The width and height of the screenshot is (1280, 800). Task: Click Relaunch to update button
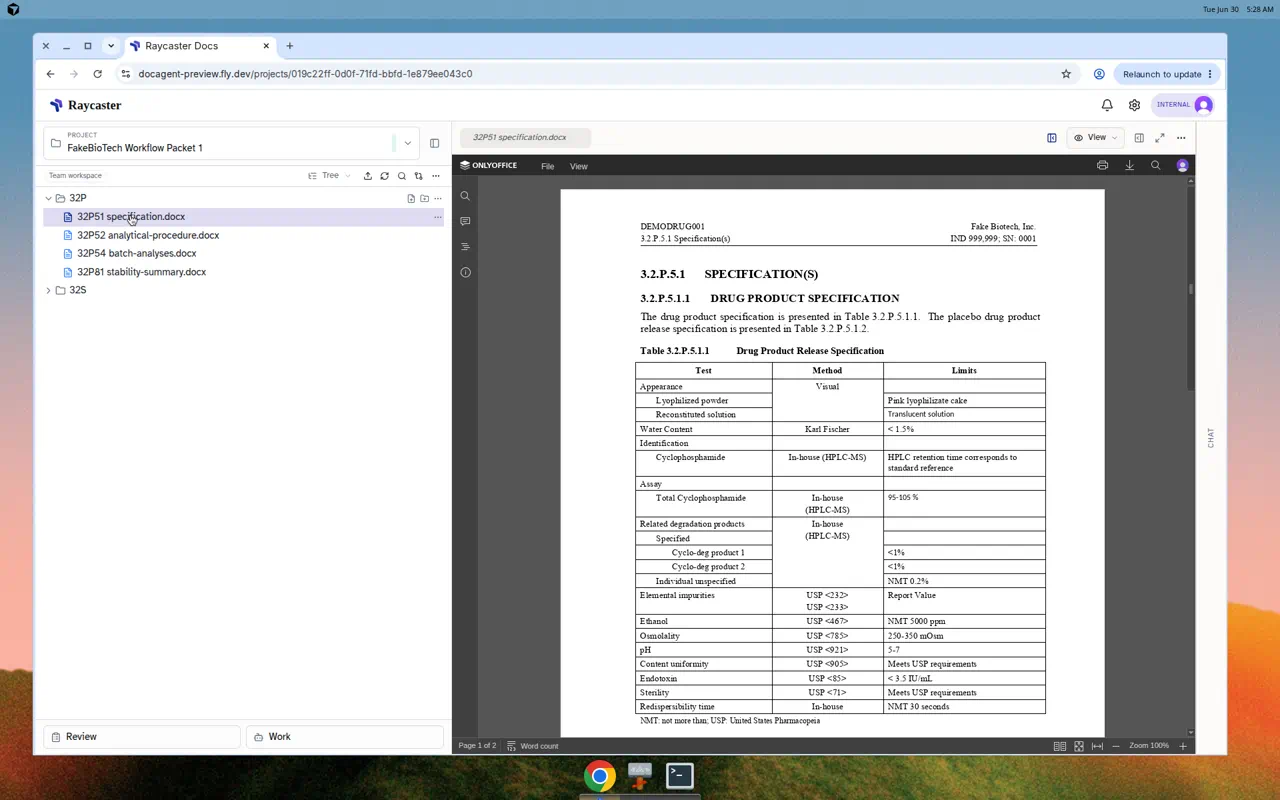pos(1167,74)
